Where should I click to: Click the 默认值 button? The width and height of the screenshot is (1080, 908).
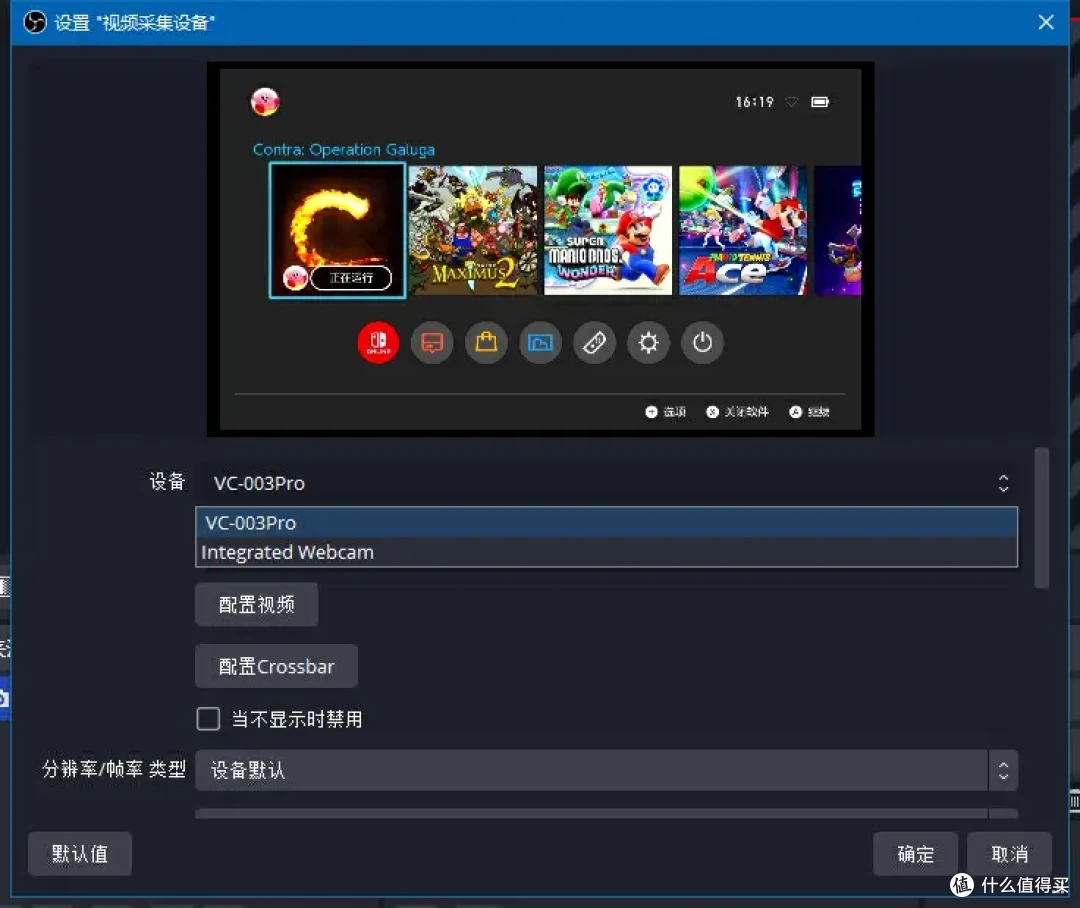pos(80,854)
